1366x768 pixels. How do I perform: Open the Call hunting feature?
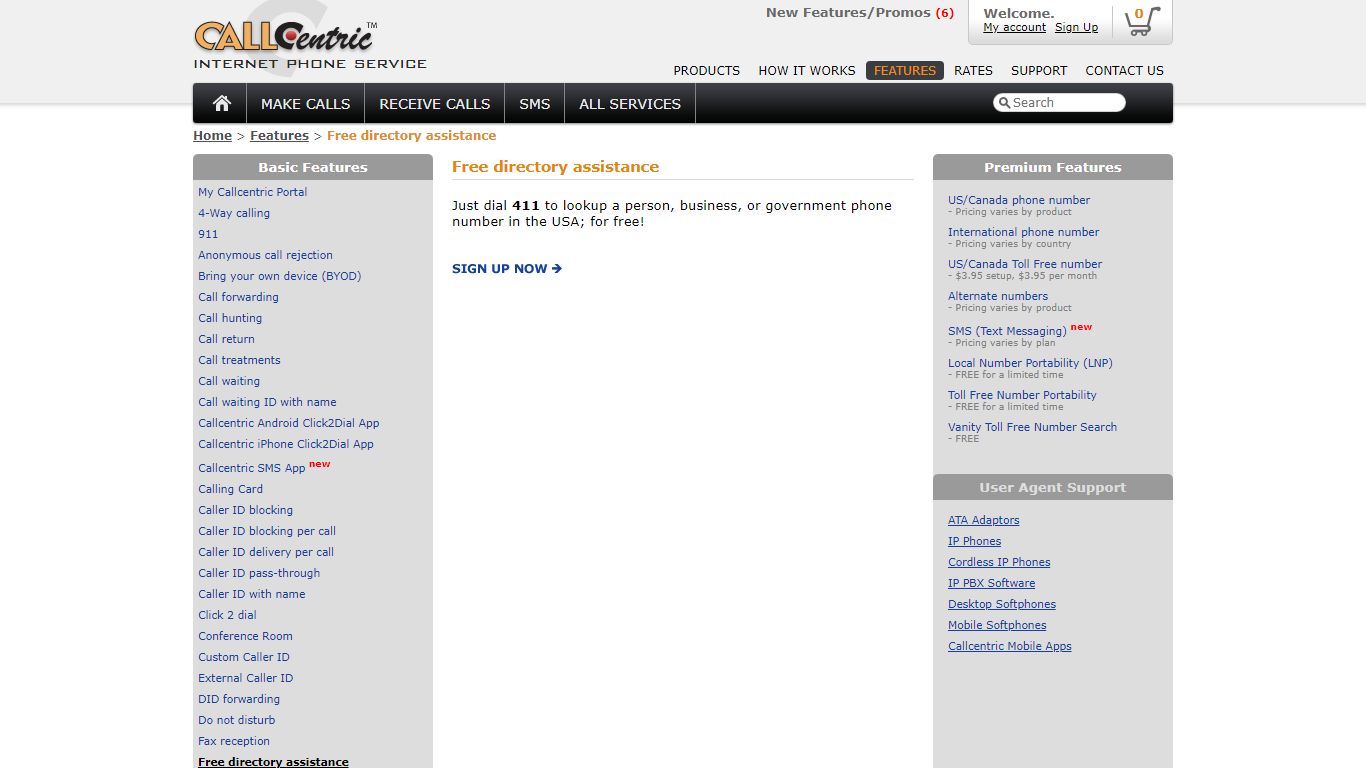coord(230,318)
